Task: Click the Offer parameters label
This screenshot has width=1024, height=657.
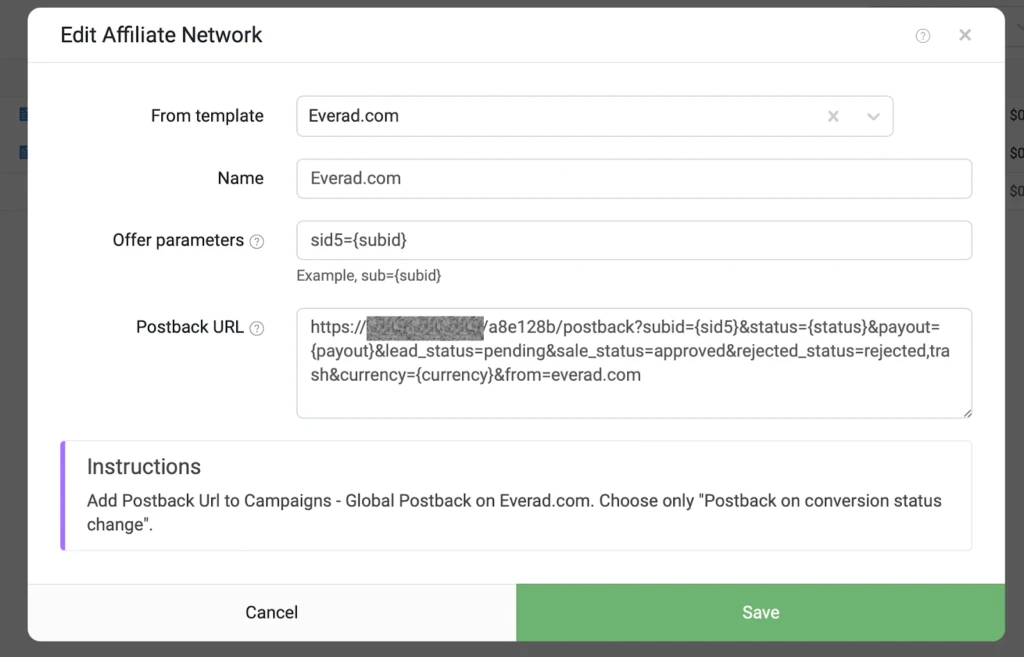Action: (x=178, y=240)
